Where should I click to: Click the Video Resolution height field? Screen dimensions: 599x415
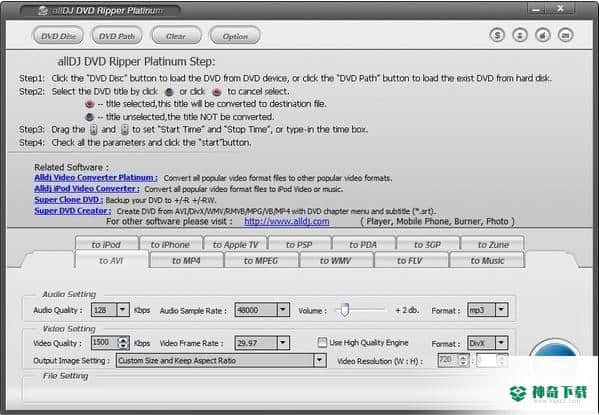(x=487, y=360)
